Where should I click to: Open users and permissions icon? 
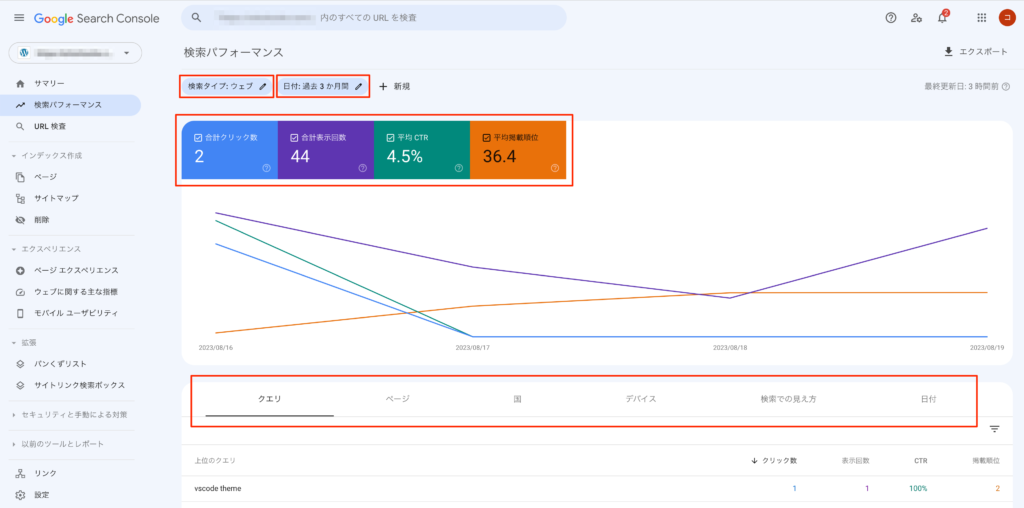click(x=917, y=18)
